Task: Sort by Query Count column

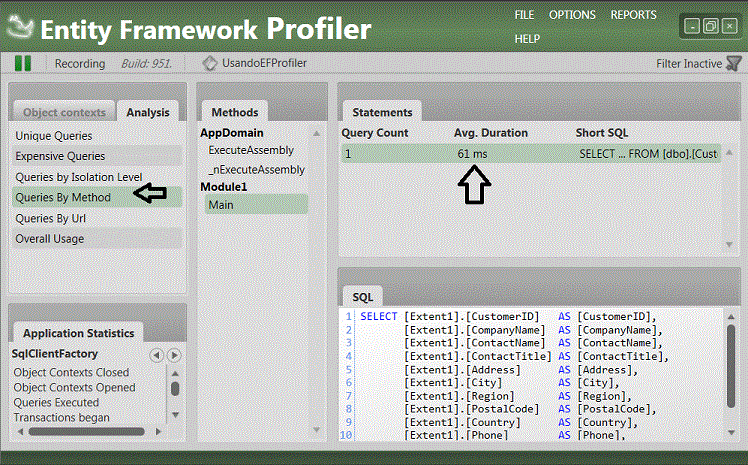Action: (375, 133)
